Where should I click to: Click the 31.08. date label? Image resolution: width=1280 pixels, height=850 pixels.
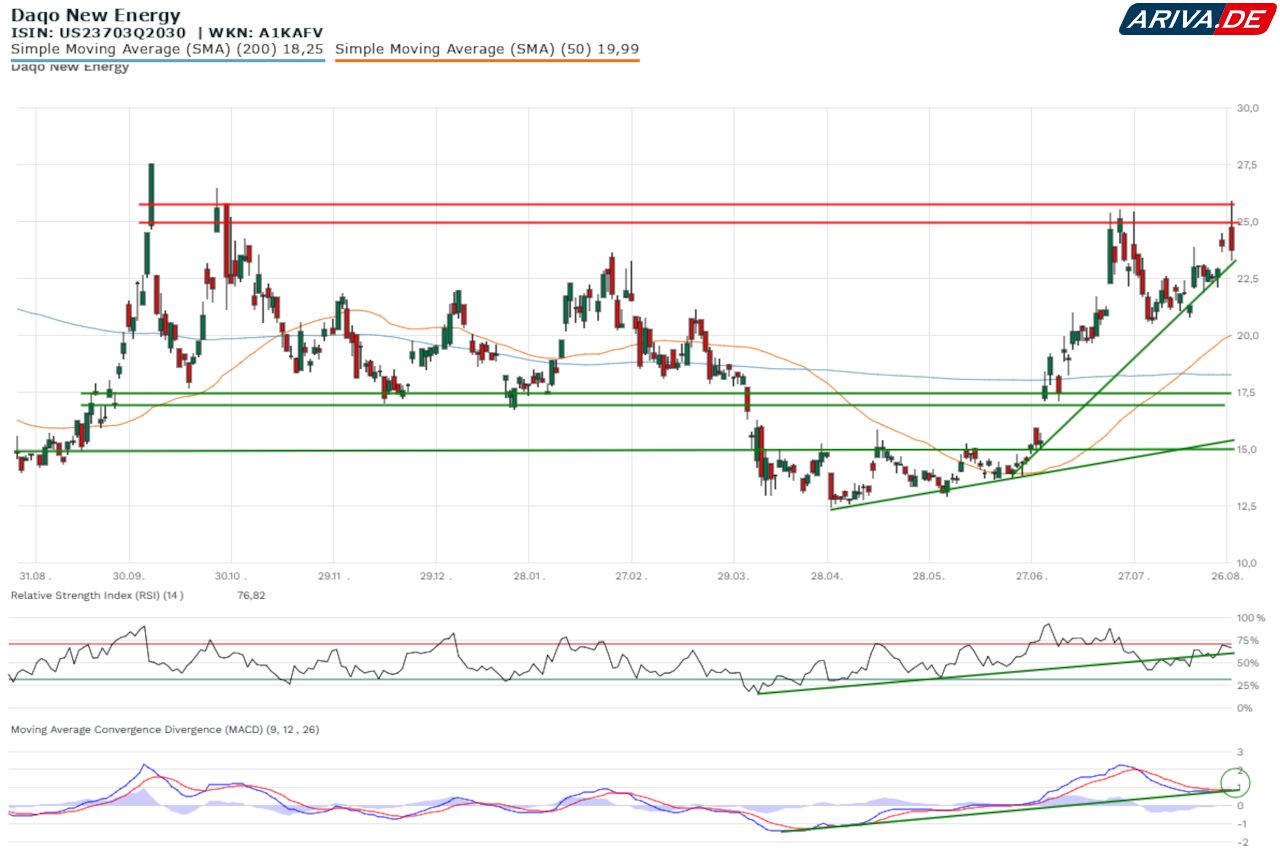point(34,577)
